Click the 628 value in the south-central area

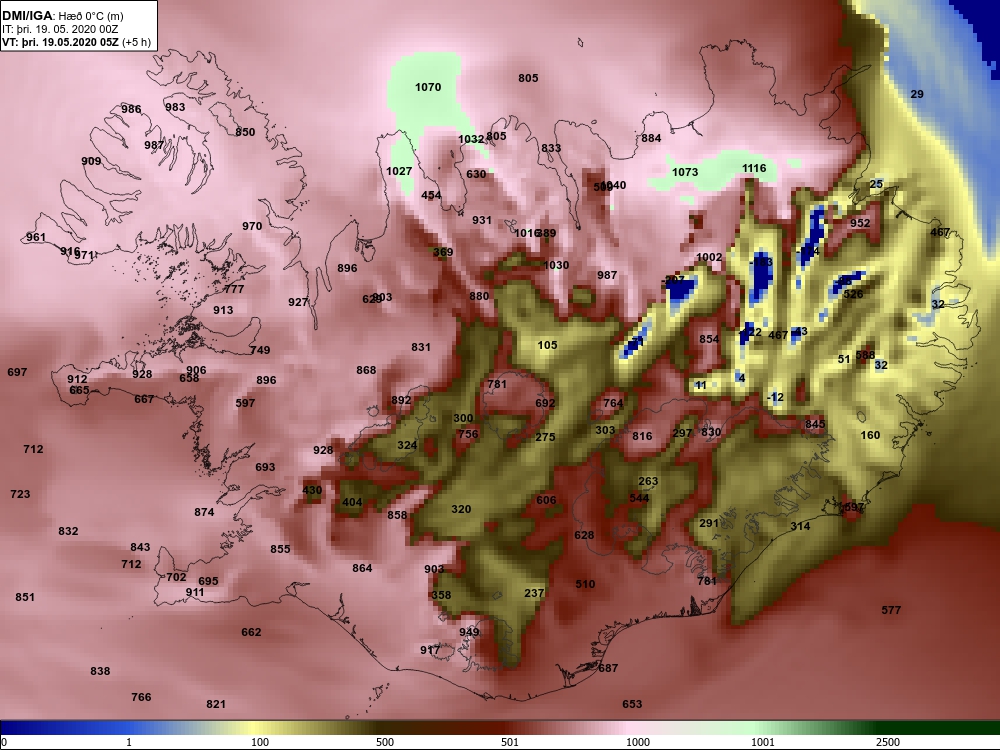pyautogui.click(x=584, y=535)
